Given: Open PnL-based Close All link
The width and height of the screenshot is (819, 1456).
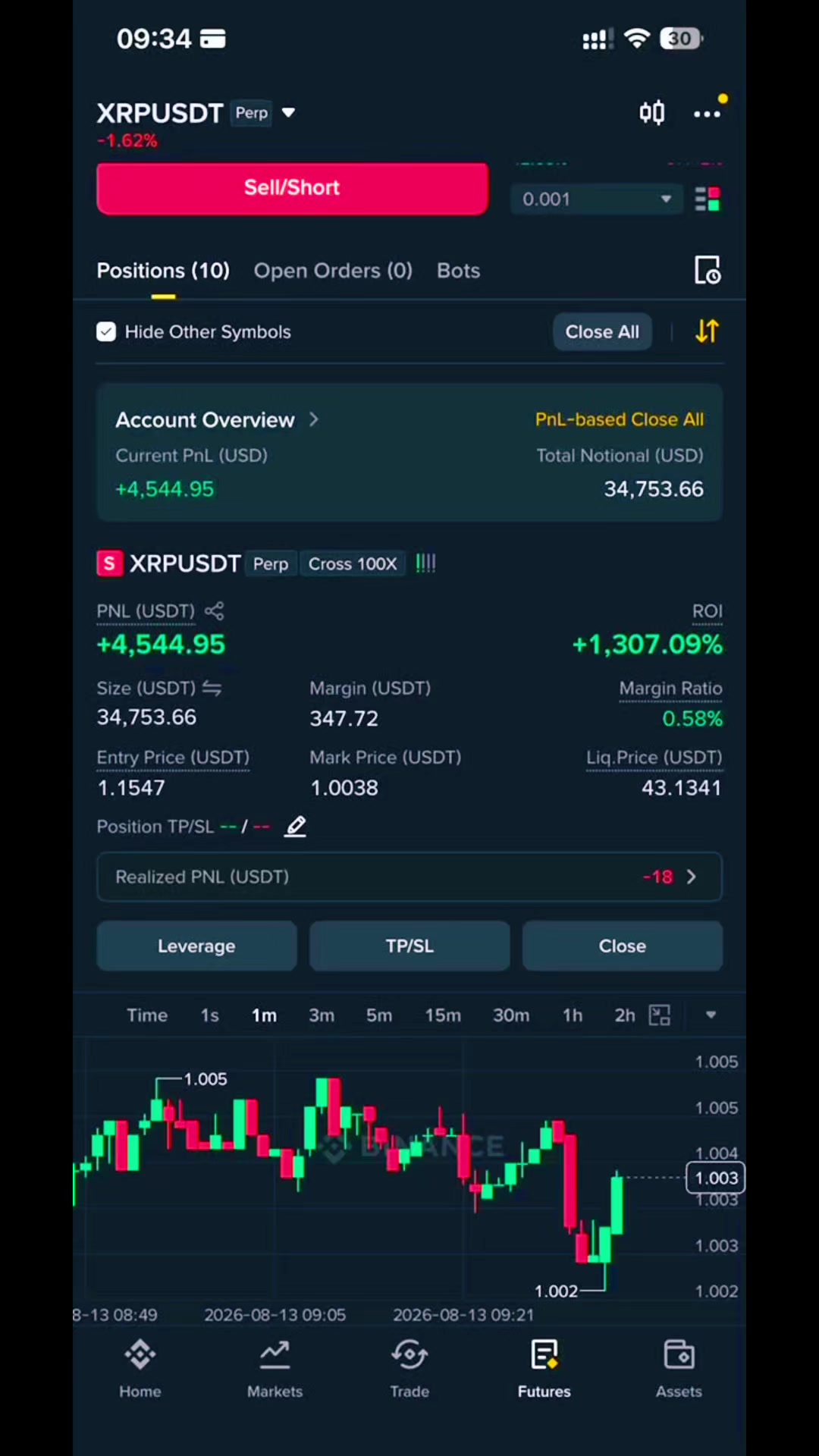Looking at the screenshot, I should (x=619, y=419).
